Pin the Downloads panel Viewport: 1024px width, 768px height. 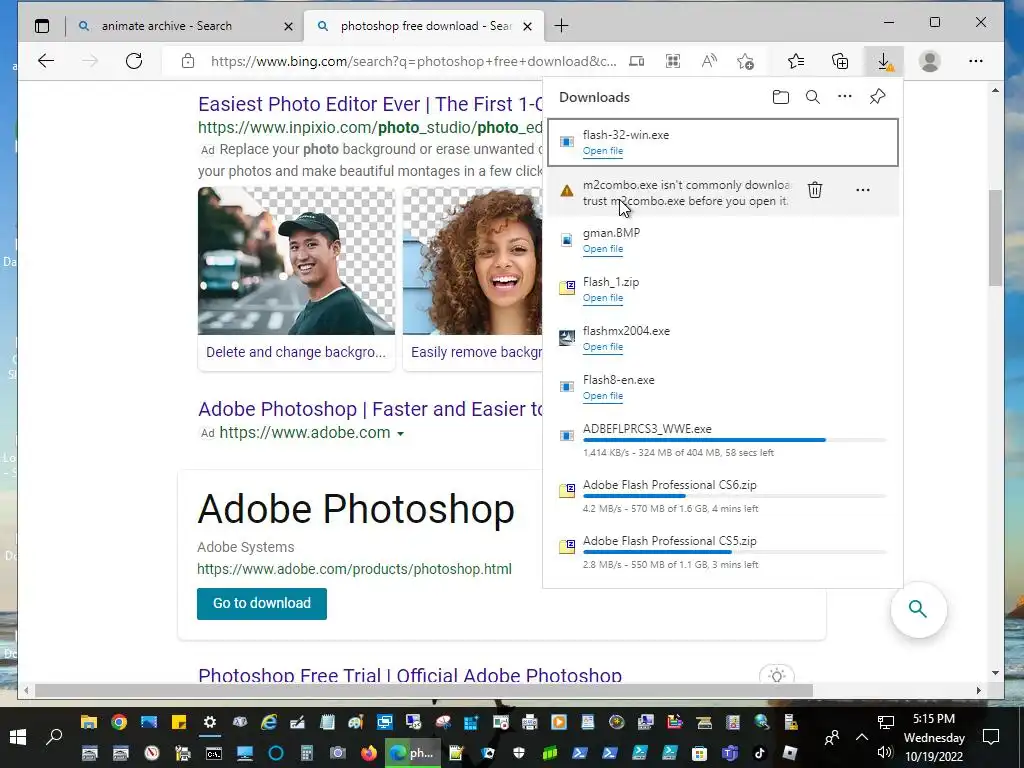(877, 97)
